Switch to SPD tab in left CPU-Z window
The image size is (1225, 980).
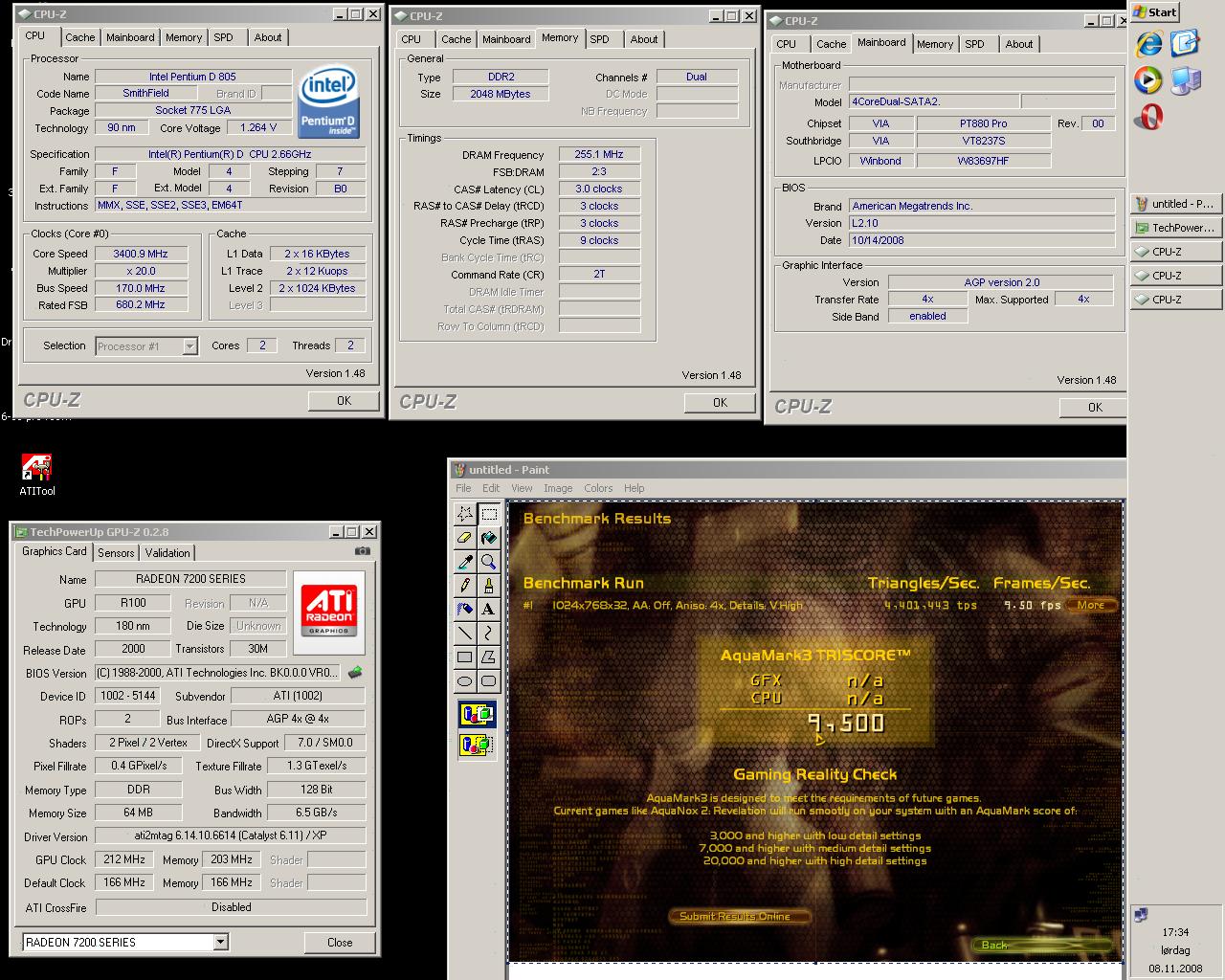pos(223,37)
